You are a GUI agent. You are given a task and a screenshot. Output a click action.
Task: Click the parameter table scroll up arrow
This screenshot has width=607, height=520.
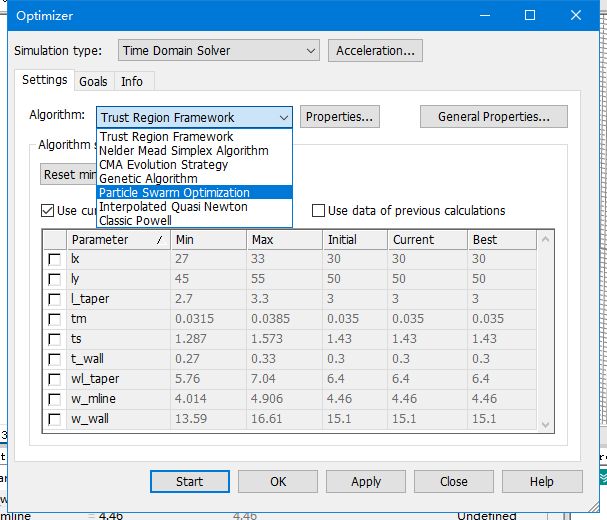(545, 239)
